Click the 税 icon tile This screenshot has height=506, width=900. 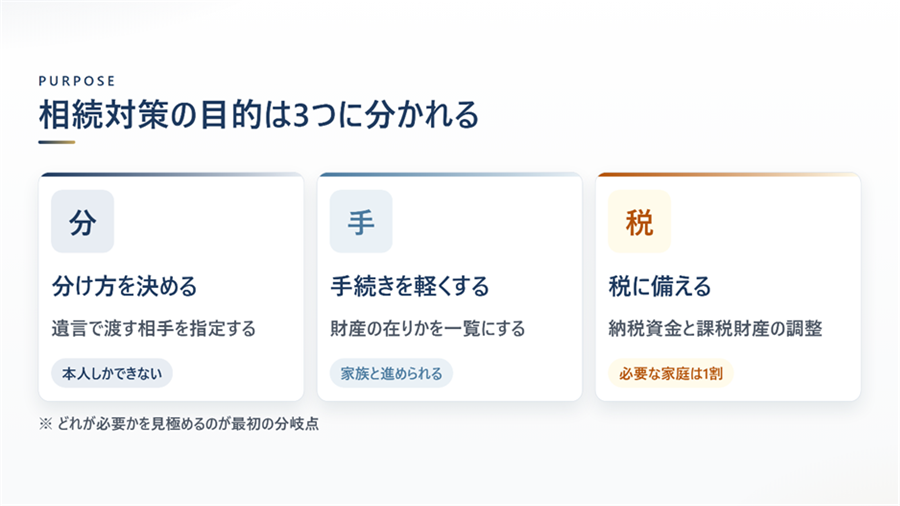click(639, 221)
